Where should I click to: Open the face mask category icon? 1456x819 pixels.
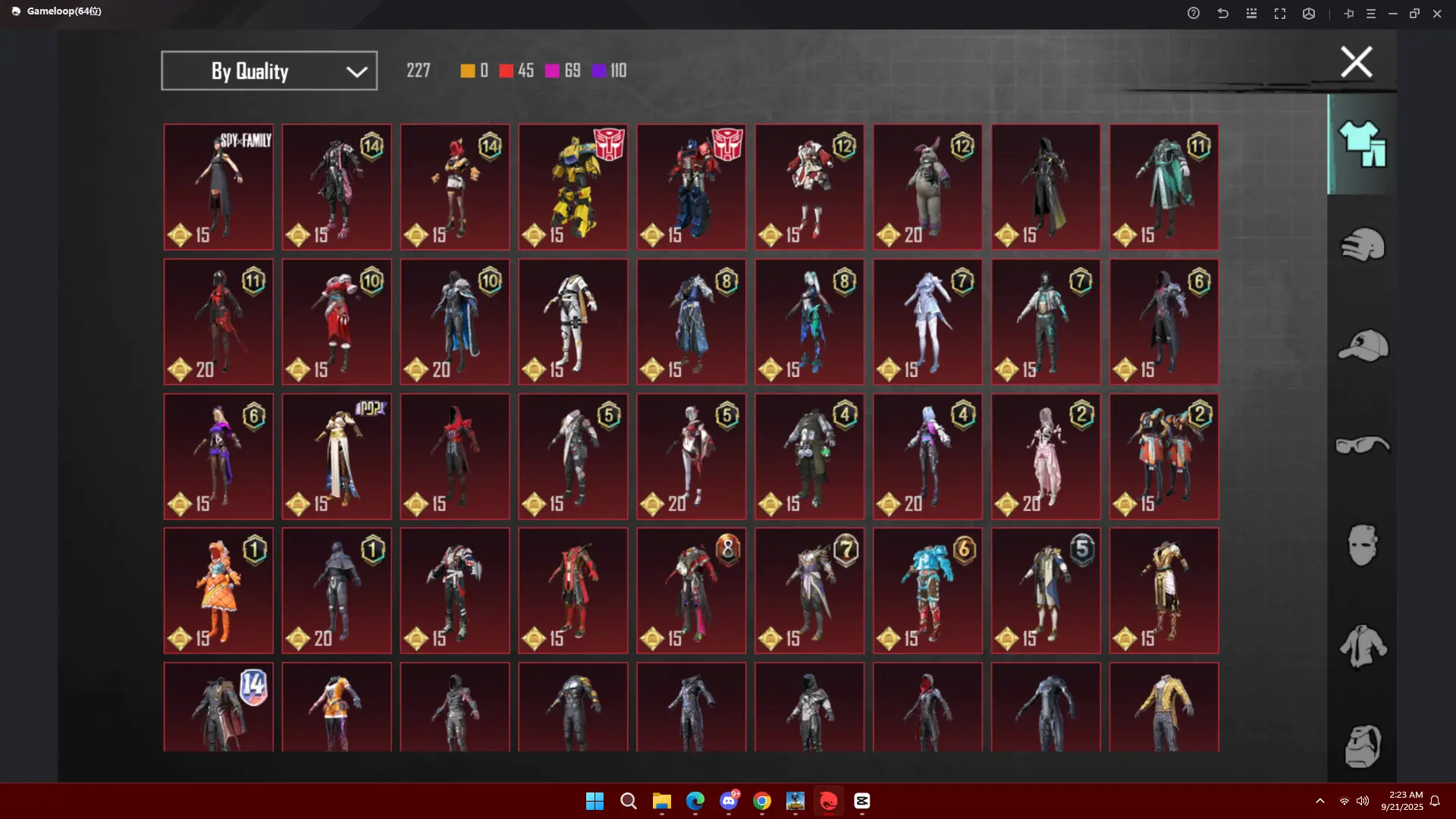[x=1362, y=544]
